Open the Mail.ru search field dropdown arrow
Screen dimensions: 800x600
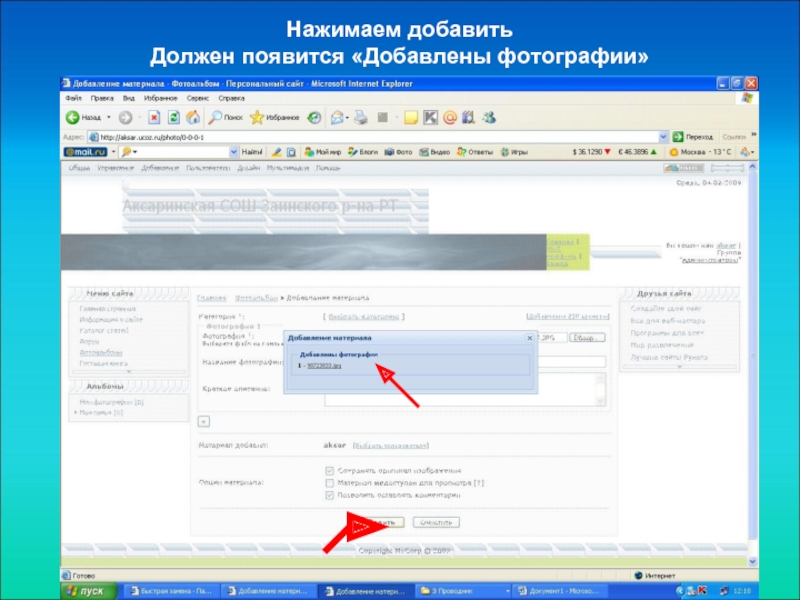pyautogui.click(x=234, y=152)
